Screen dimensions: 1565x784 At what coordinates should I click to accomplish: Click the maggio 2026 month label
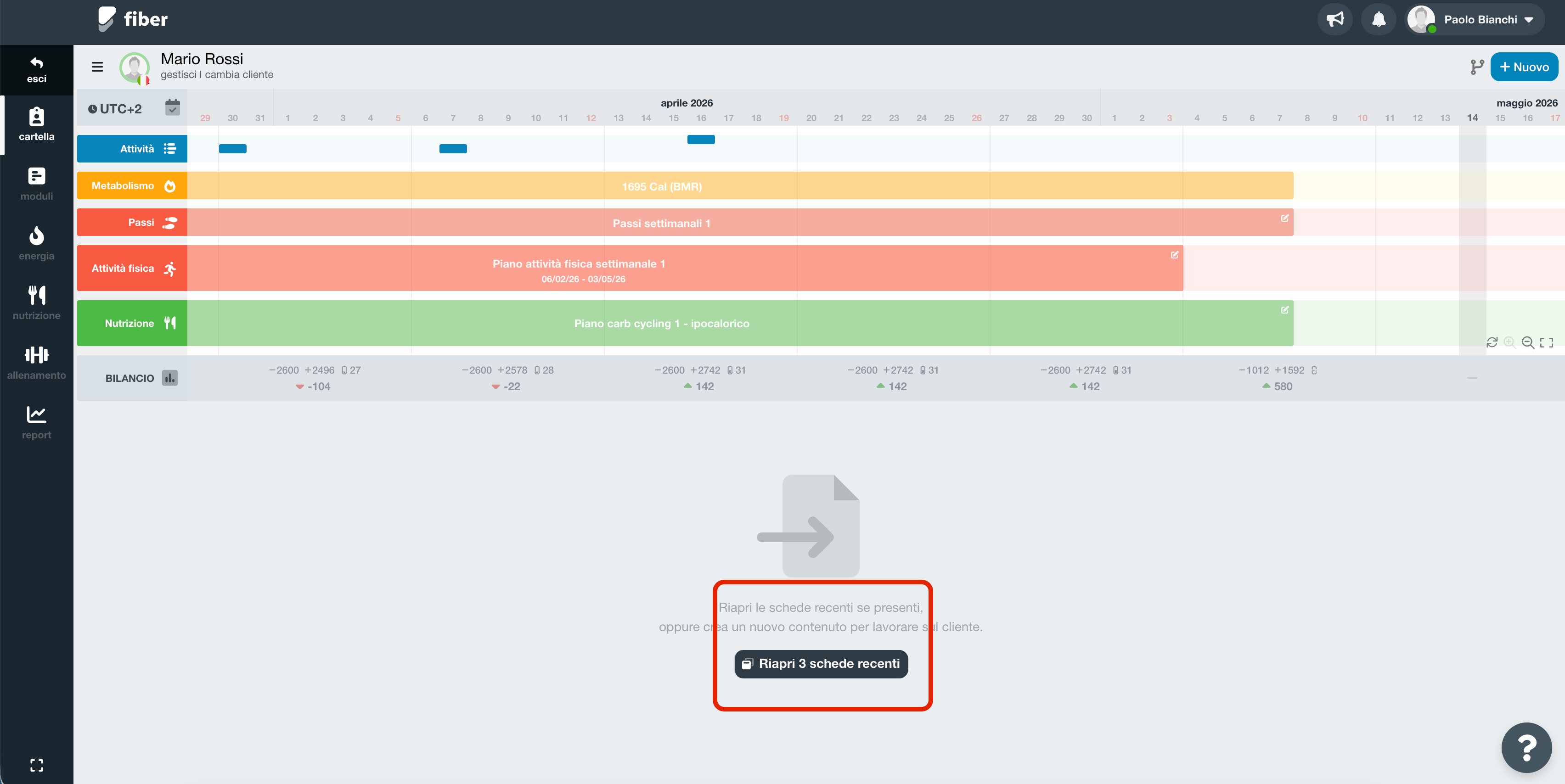tap(1527, 103)
